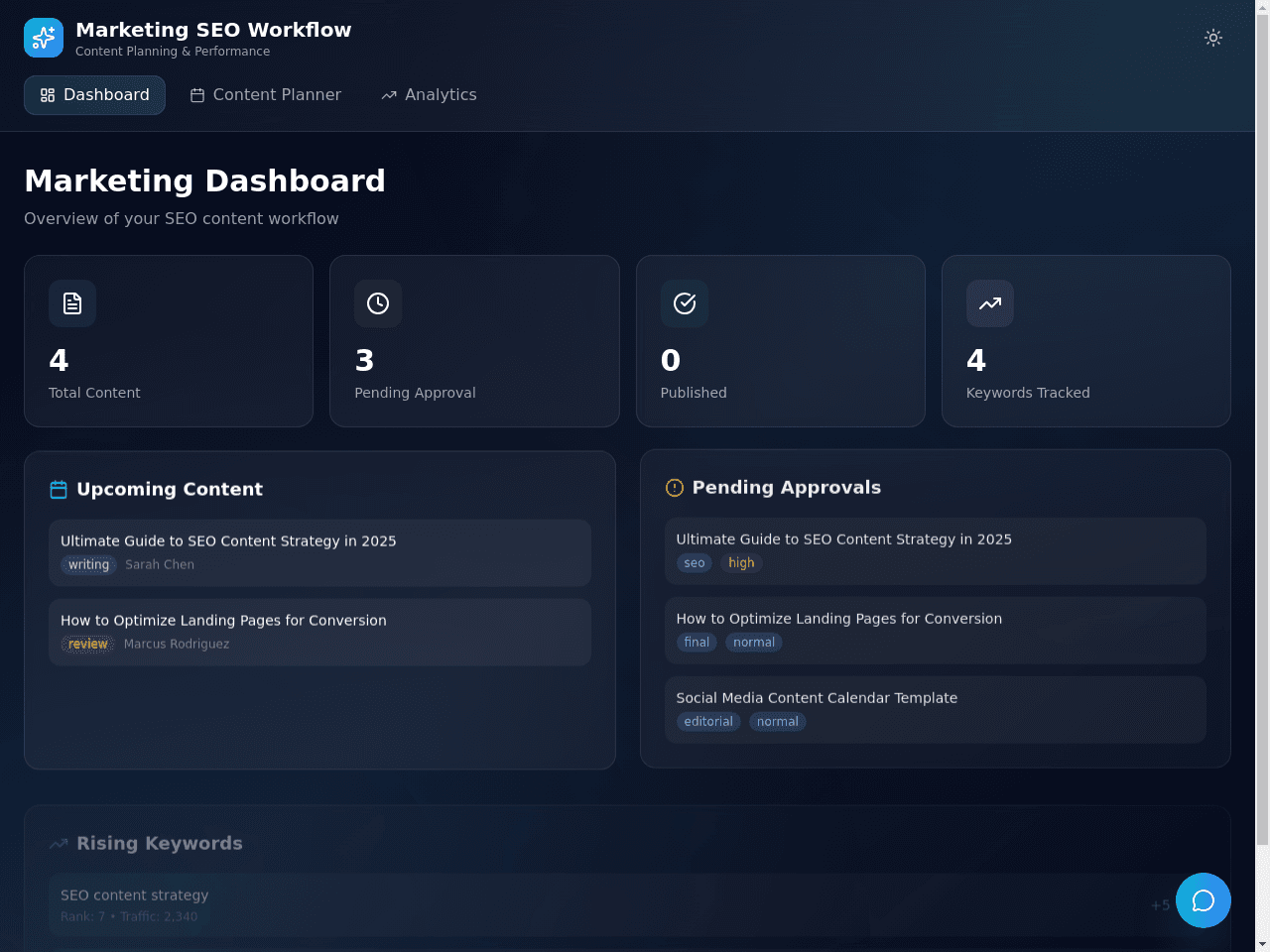Click the 'high' priority badge
The height and width of the screenshot is (952, 1270).
[x=741, y=563]
